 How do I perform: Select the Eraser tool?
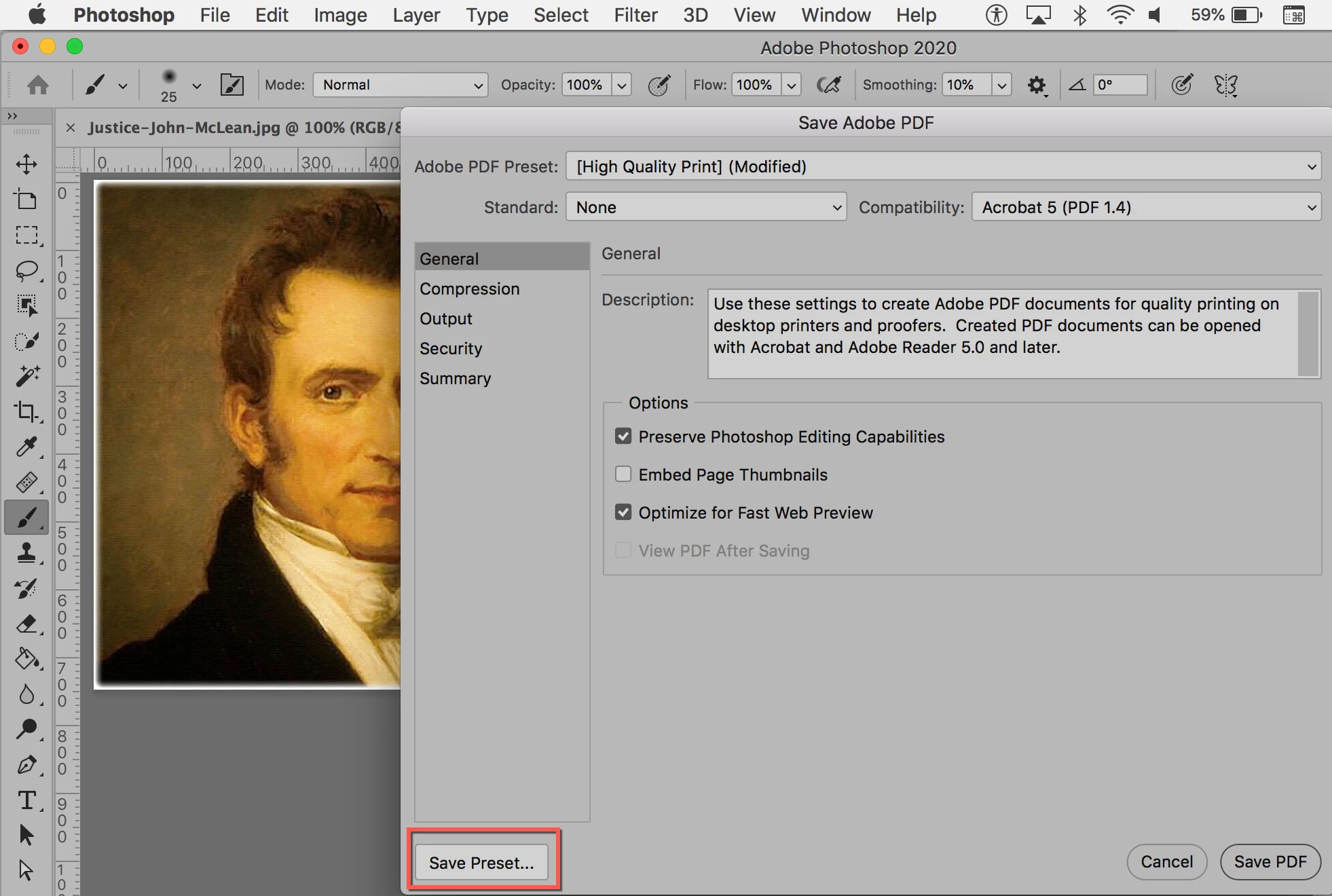(x=26, y=624)
